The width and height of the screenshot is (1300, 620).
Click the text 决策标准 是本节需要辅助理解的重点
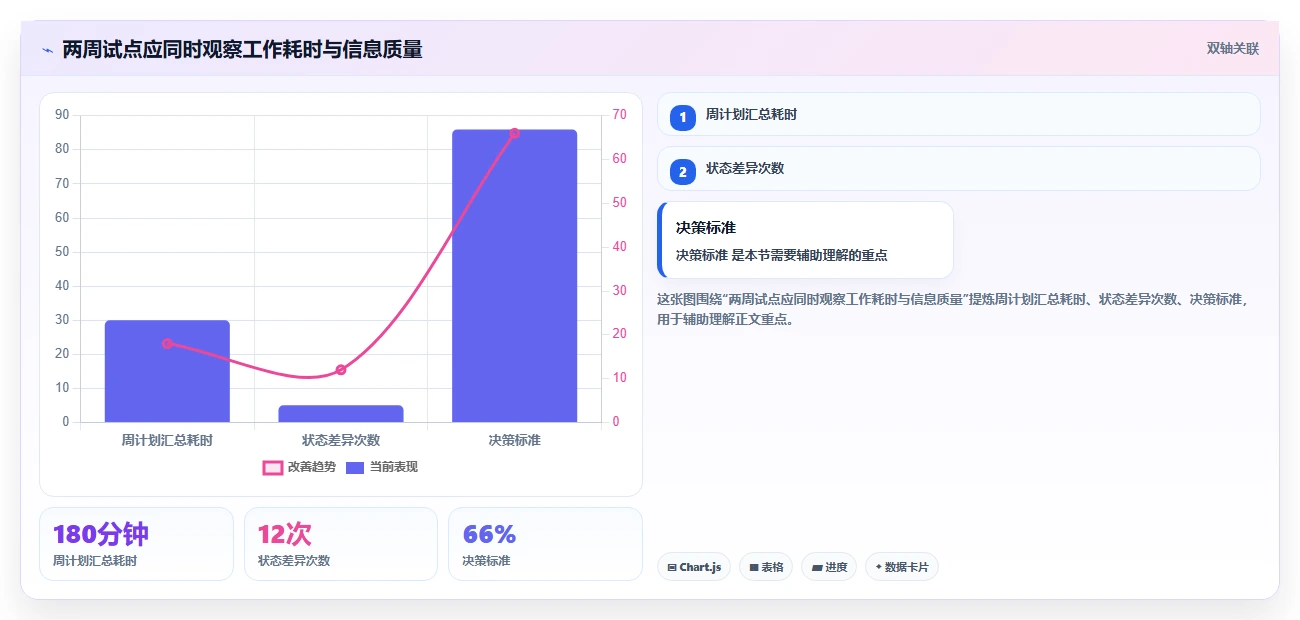pyautogui.click(x=782, y=255)
